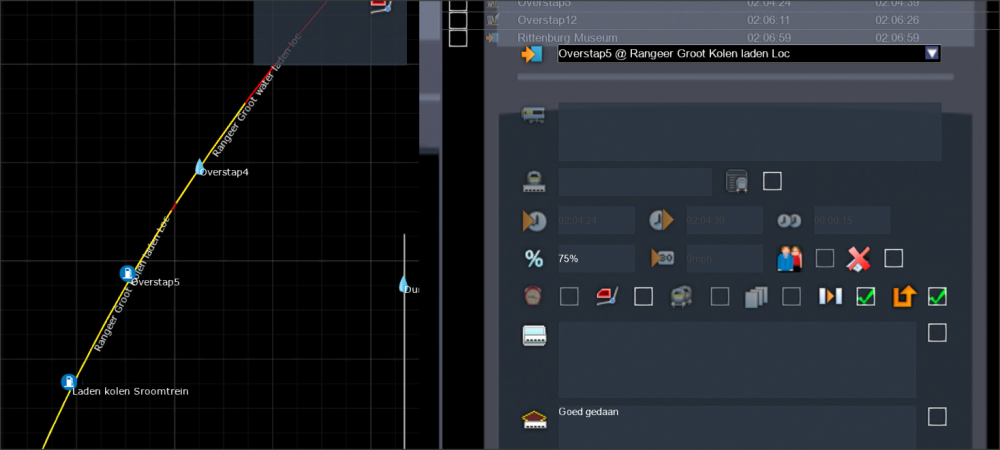Click the orange arrow destination icon
Screen dimensions: 1000x450
531,54
